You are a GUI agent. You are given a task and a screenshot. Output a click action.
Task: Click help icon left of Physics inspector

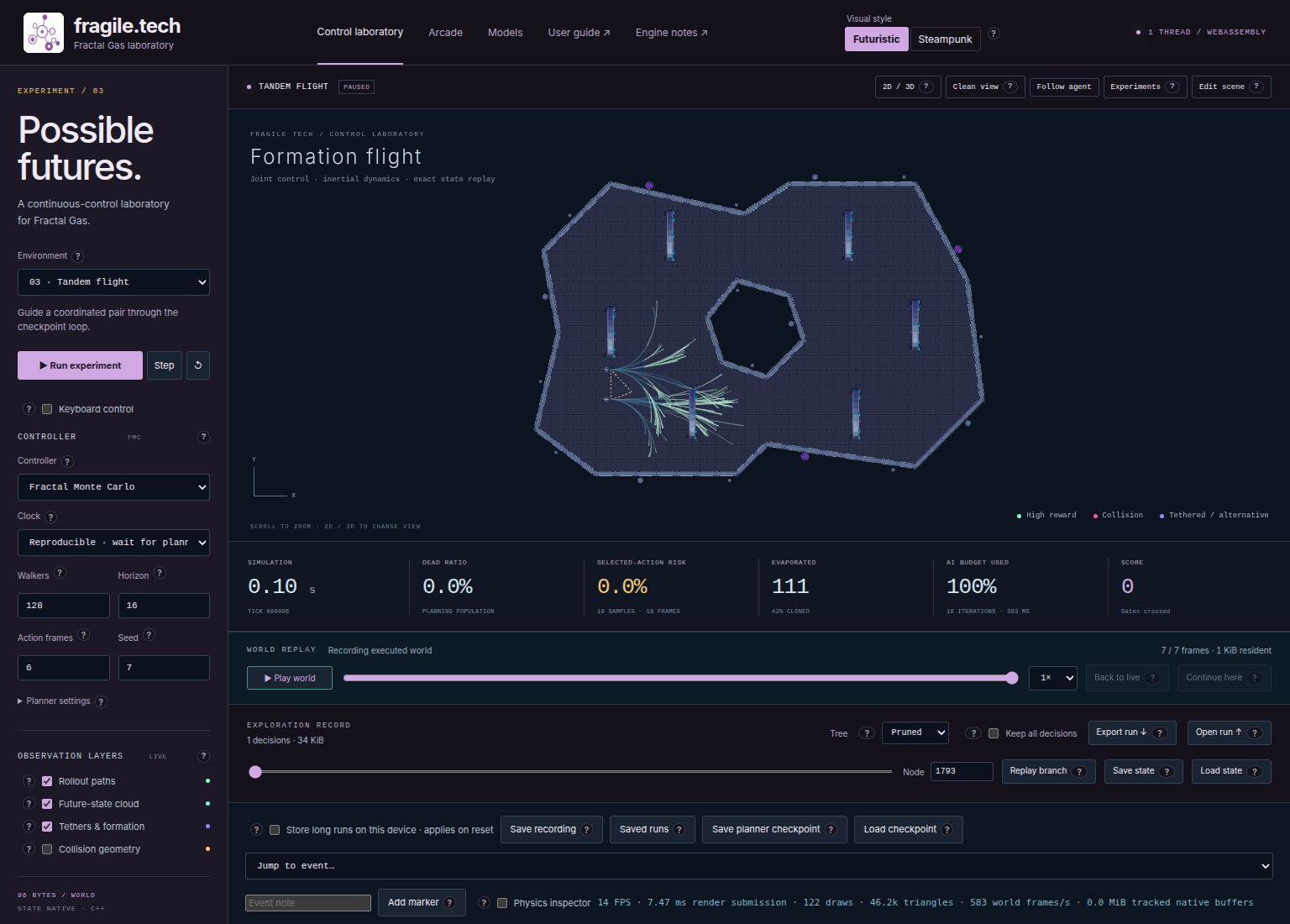tap(484, 903)
